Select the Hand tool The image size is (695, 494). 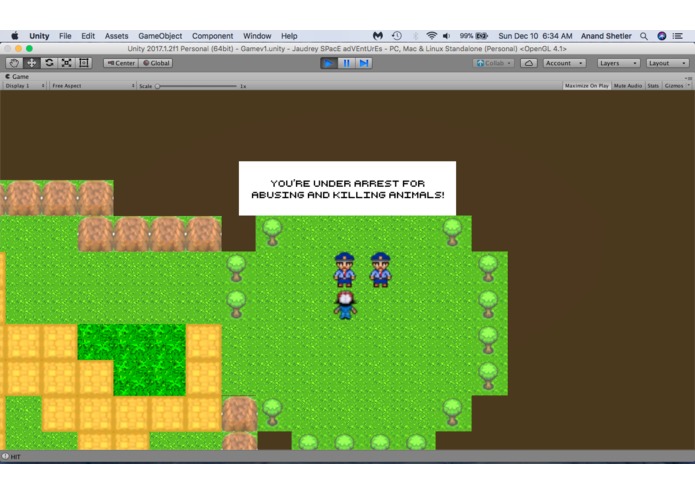[x=14, y=63]
